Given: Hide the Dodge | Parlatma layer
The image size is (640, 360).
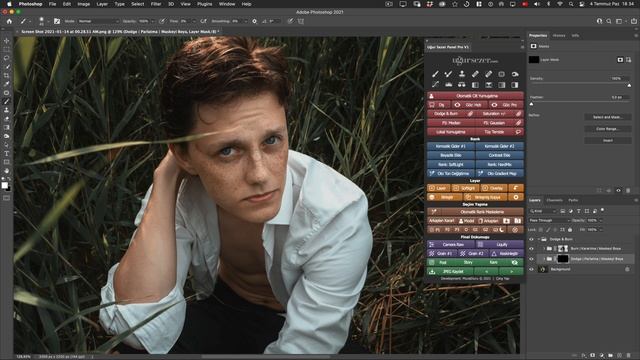Looking at the screenshot, I should click(531, 259).
